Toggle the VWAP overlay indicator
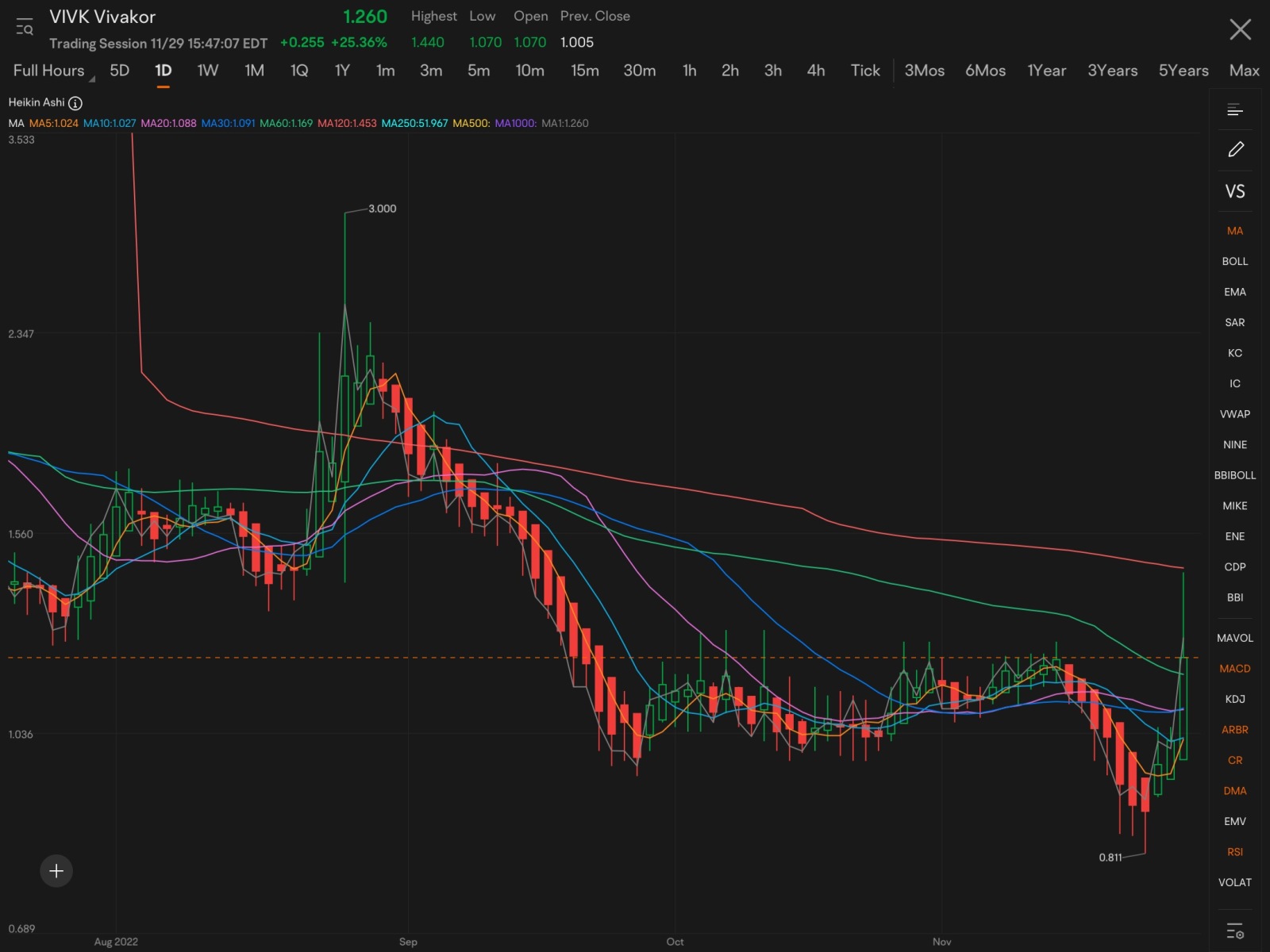This screenshot has width=1270, height=952. click(x=1234, y=414)
